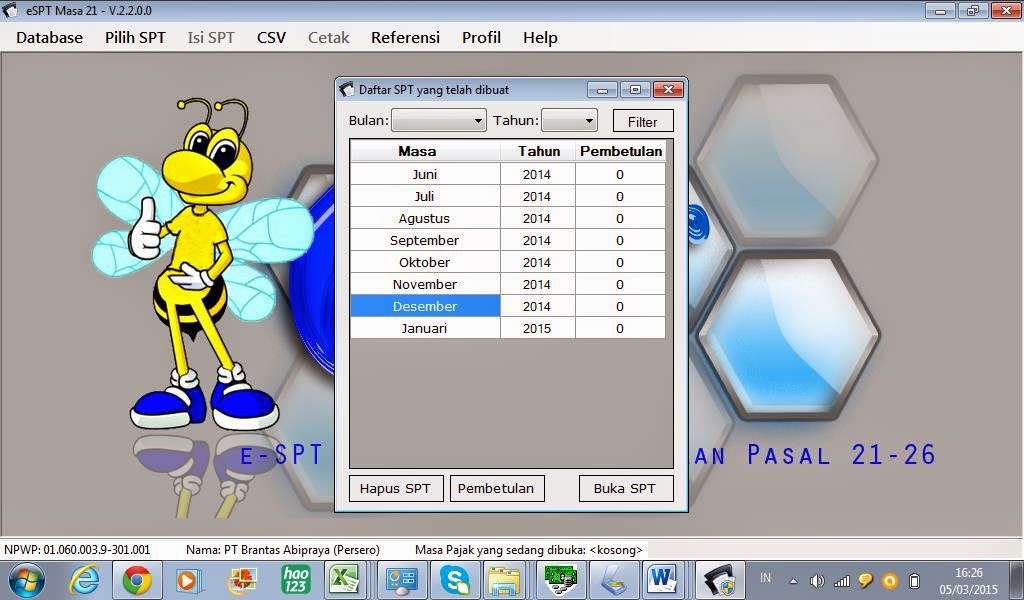The width and height of the screenshot is (1024, 600).
Task: Click the Filter button
Action: click(x=643, y=120)
